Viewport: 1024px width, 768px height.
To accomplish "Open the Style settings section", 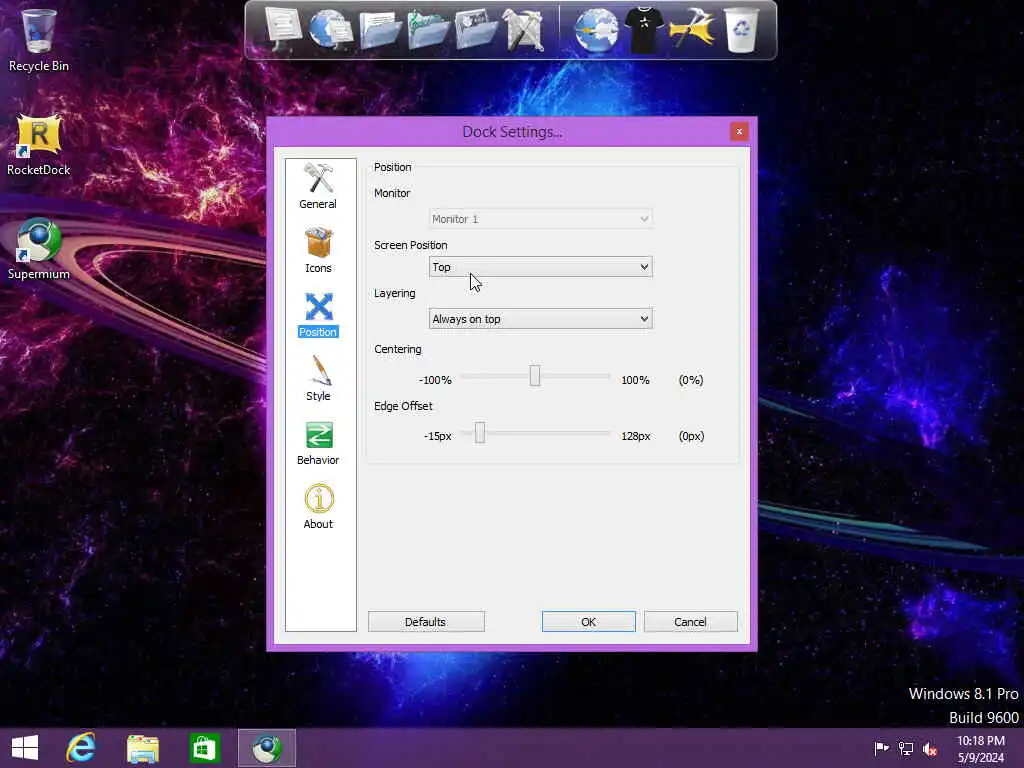I will point(318,379).
